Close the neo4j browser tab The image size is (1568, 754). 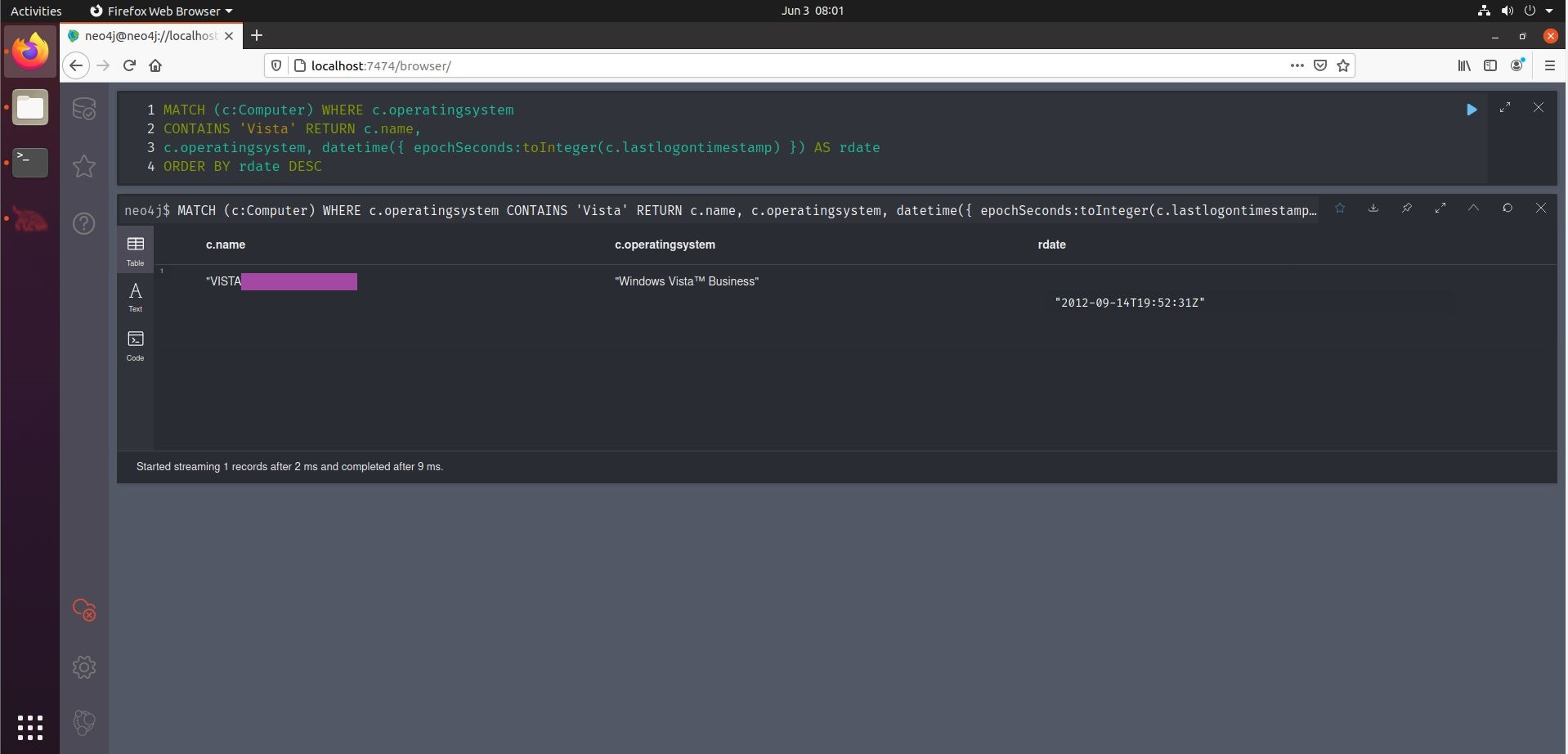[229, 36]
